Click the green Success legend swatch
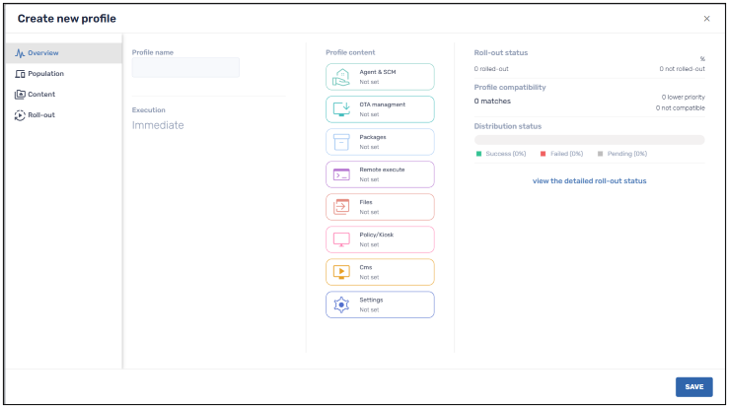This screenshot has height=407, width=730. click(479, 154)
